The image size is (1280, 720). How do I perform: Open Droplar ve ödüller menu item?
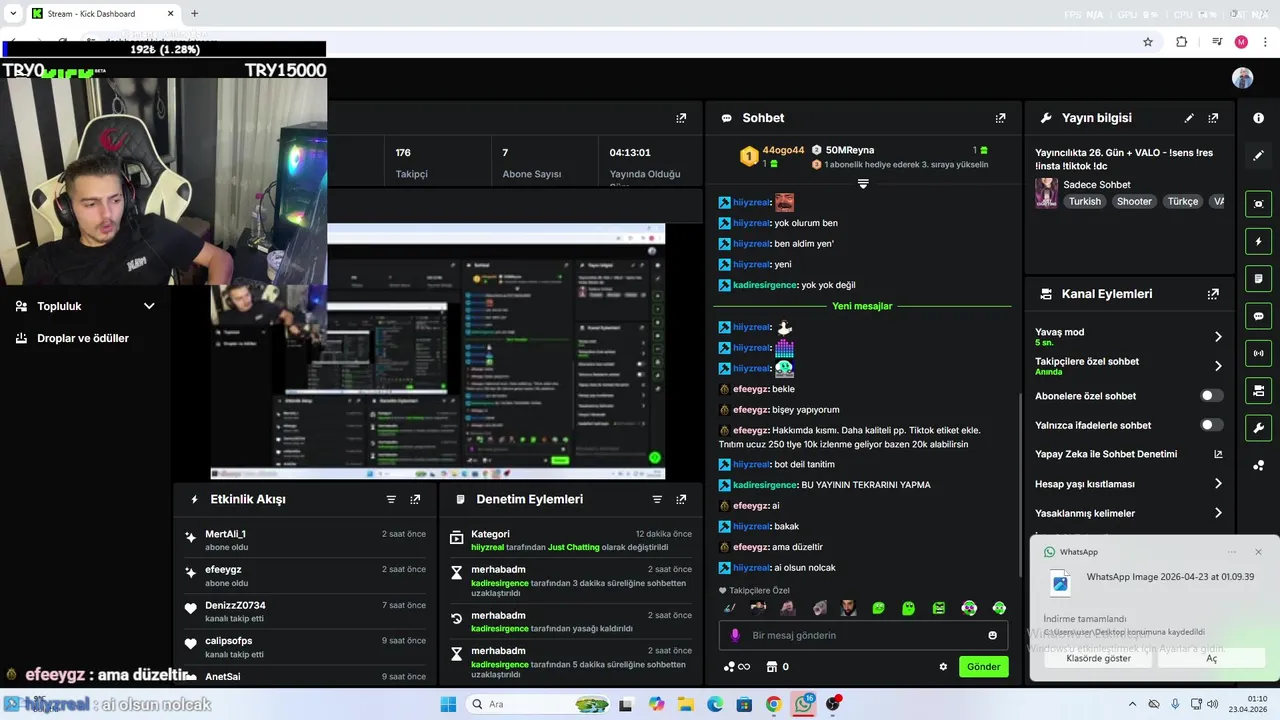pos(85,338)
